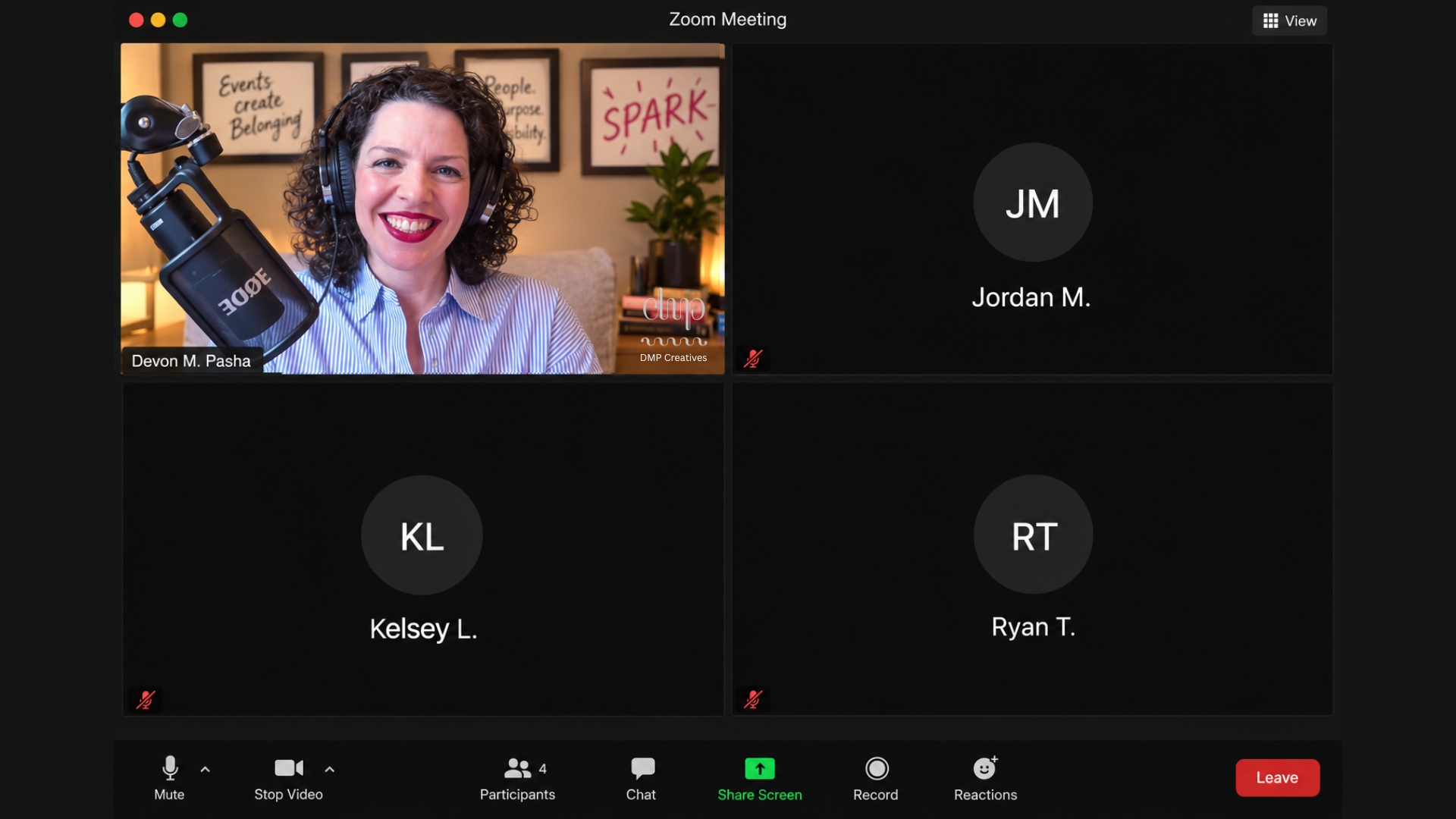Click the DMP Creatives watermark text
Screen dimensions: 1456x819
pos(673,358)
